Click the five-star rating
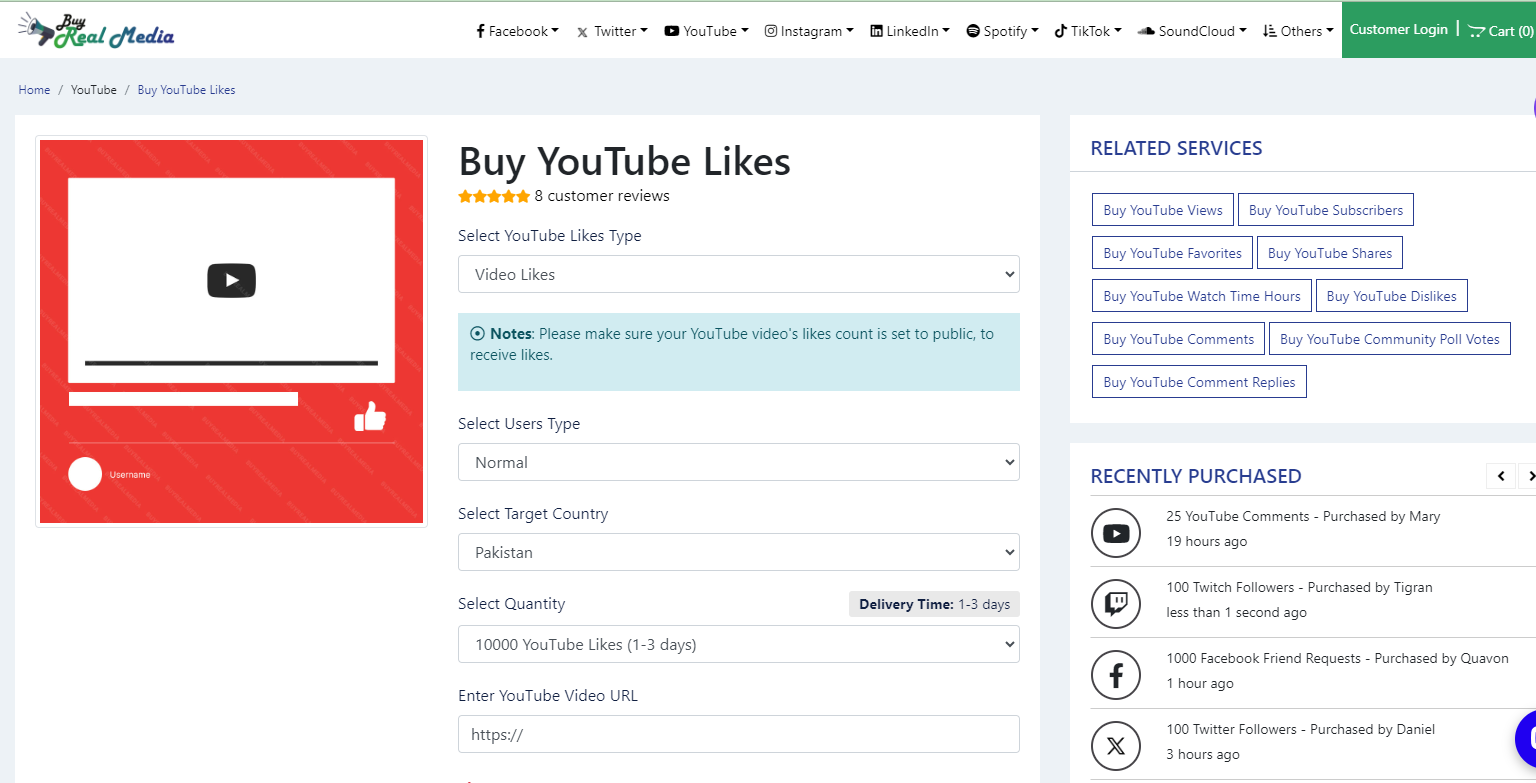 pyautogui.click(x=494, y=197)
